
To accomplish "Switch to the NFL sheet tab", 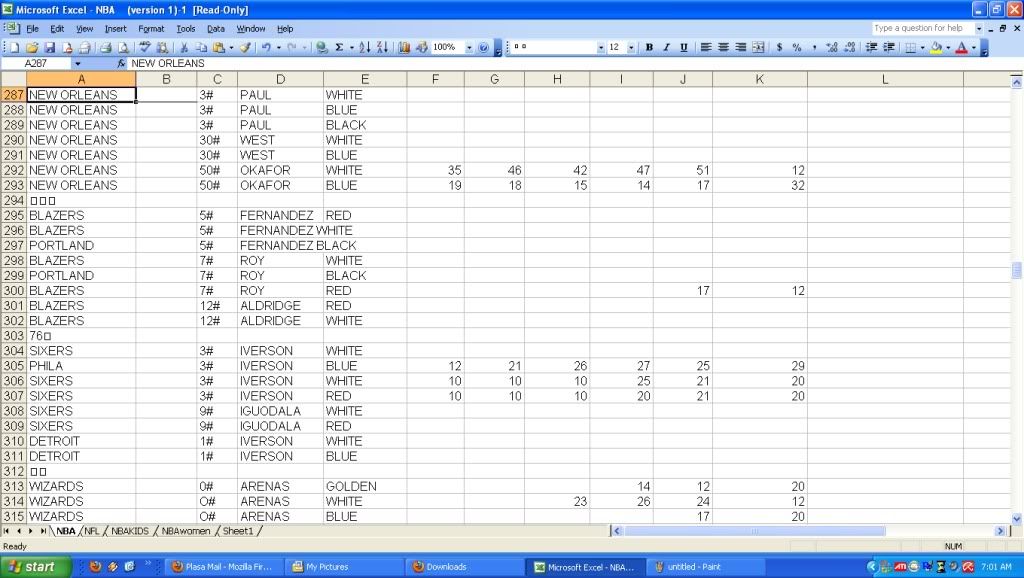I will click(91, 531).
